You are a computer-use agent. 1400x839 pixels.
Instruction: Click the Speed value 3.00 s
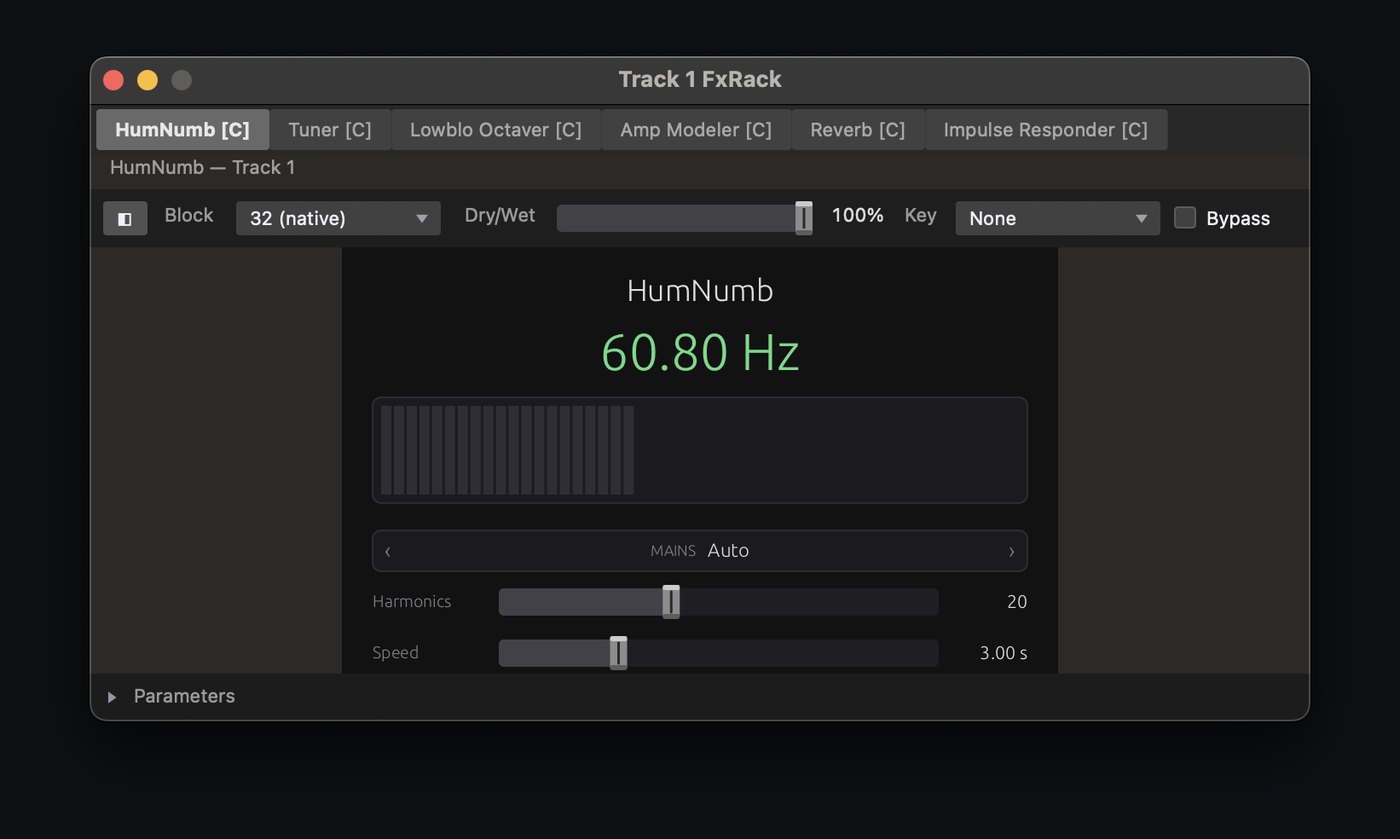(x=1003, y=653)
